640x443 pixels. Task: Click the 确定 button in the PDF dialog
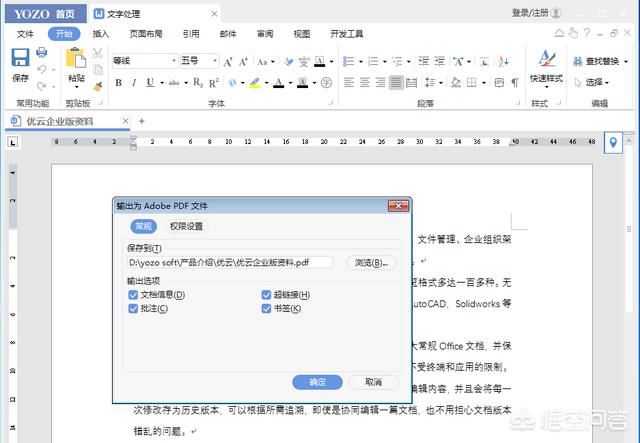(x=318, y=382)
